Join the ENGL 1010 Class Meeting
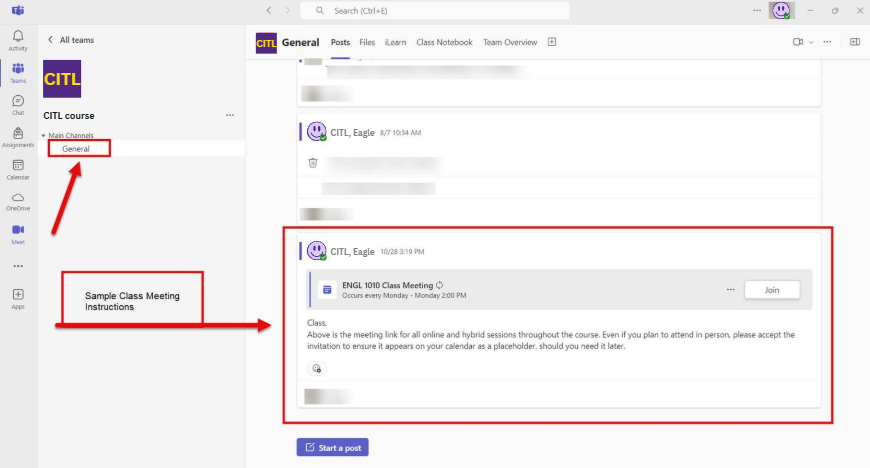The width and height of the screenshot is (870, 468). [771, 290]
